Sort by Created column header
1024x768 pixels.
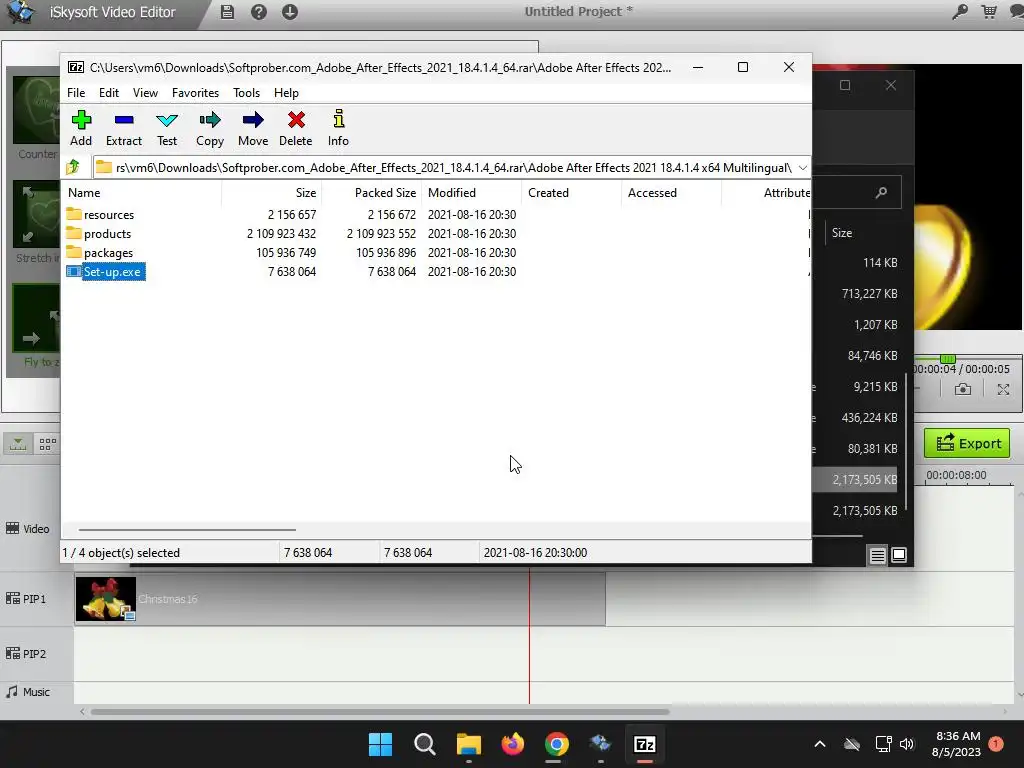[549, 193]
